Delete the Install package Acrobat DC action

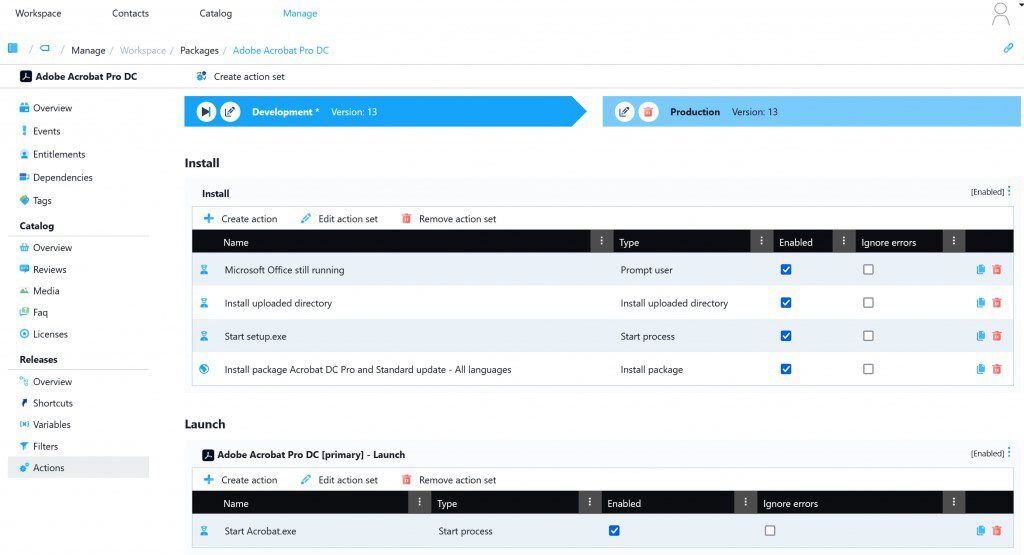(x=997, y=369)
